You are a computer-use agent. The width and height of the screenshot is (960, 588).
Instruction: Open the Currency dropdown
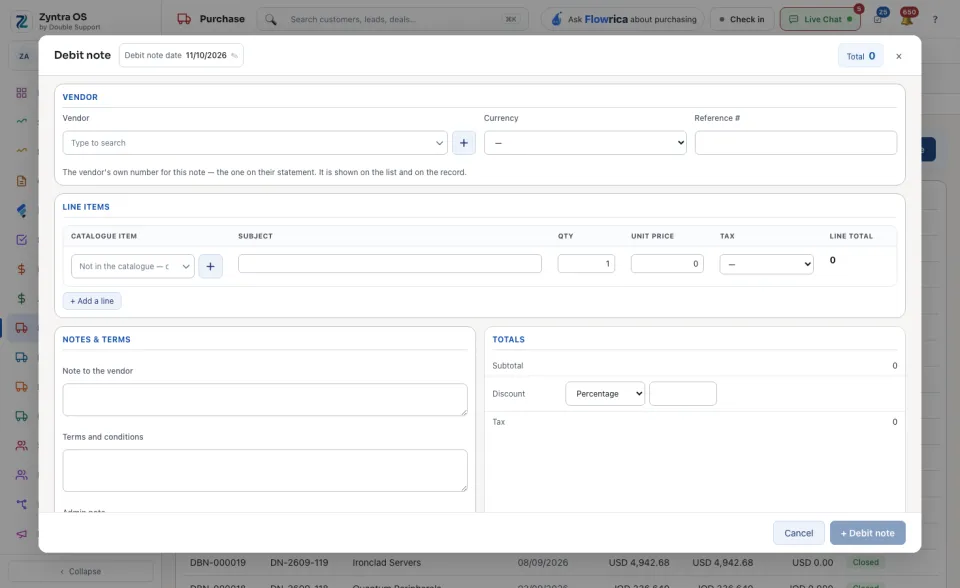click(585, 143)
